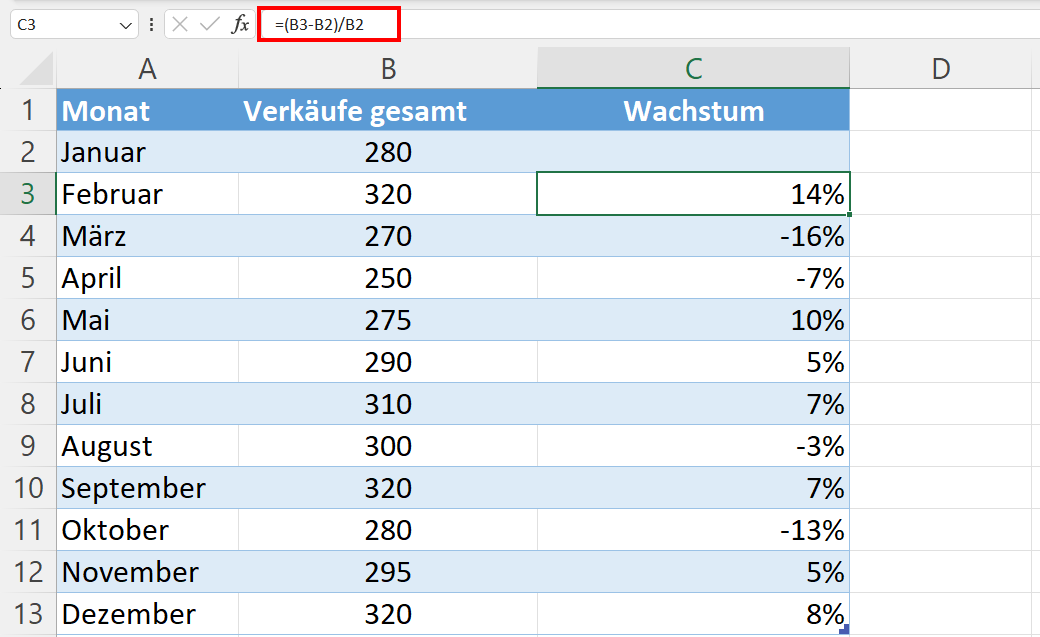Click the Februar cell
The image size is (1040, 637).
pos(147,194)
